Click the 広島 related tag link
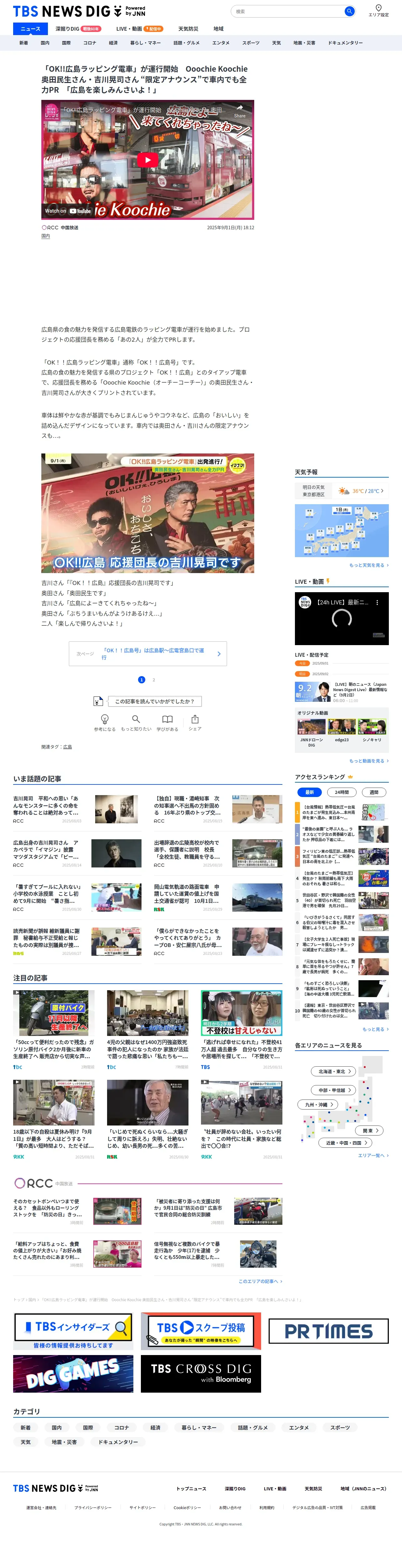402x1568 pixels. coord(68,747)
